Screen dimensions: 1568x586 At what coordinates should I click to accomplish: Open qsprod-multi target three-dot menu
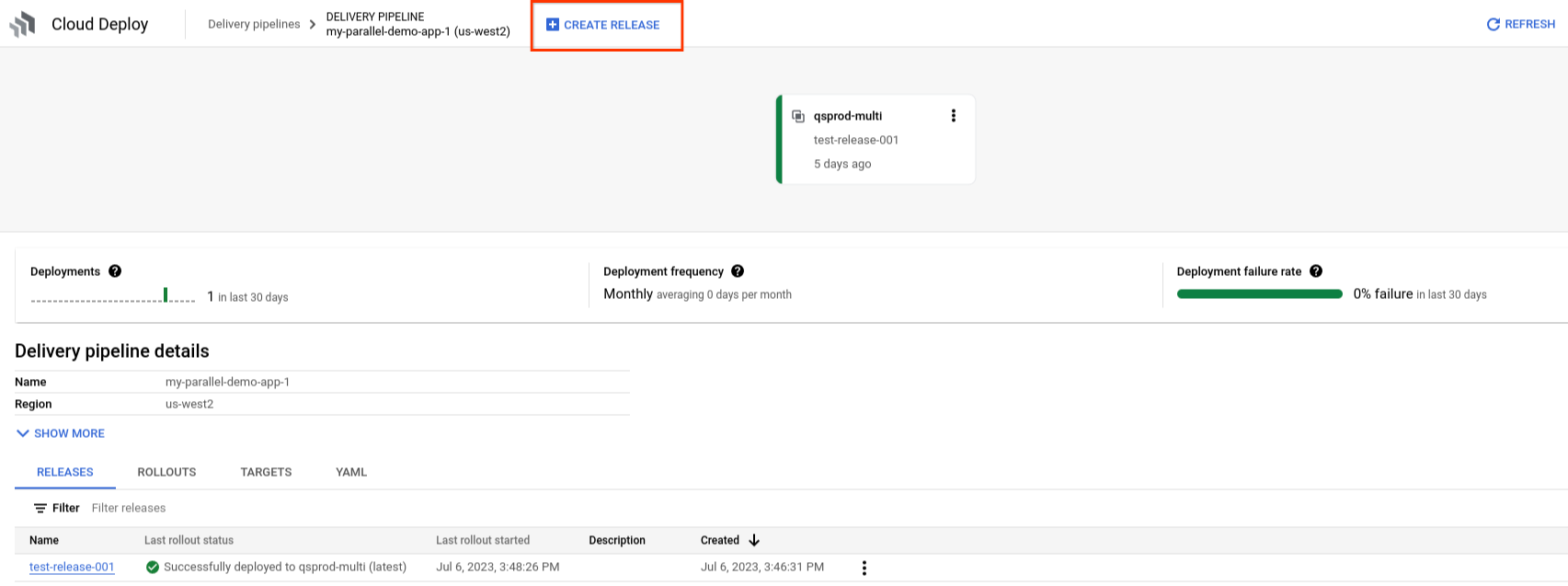tap(953, 116)
